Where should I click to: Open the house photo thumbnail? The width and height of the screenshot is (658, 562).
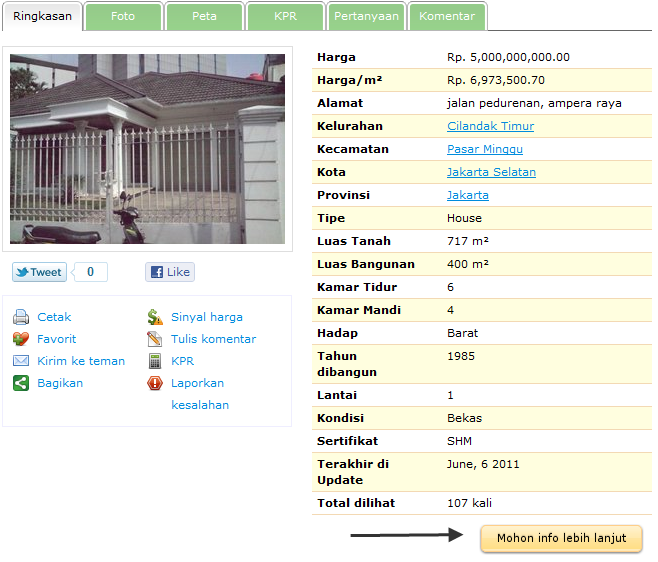(x=147, y=149)
